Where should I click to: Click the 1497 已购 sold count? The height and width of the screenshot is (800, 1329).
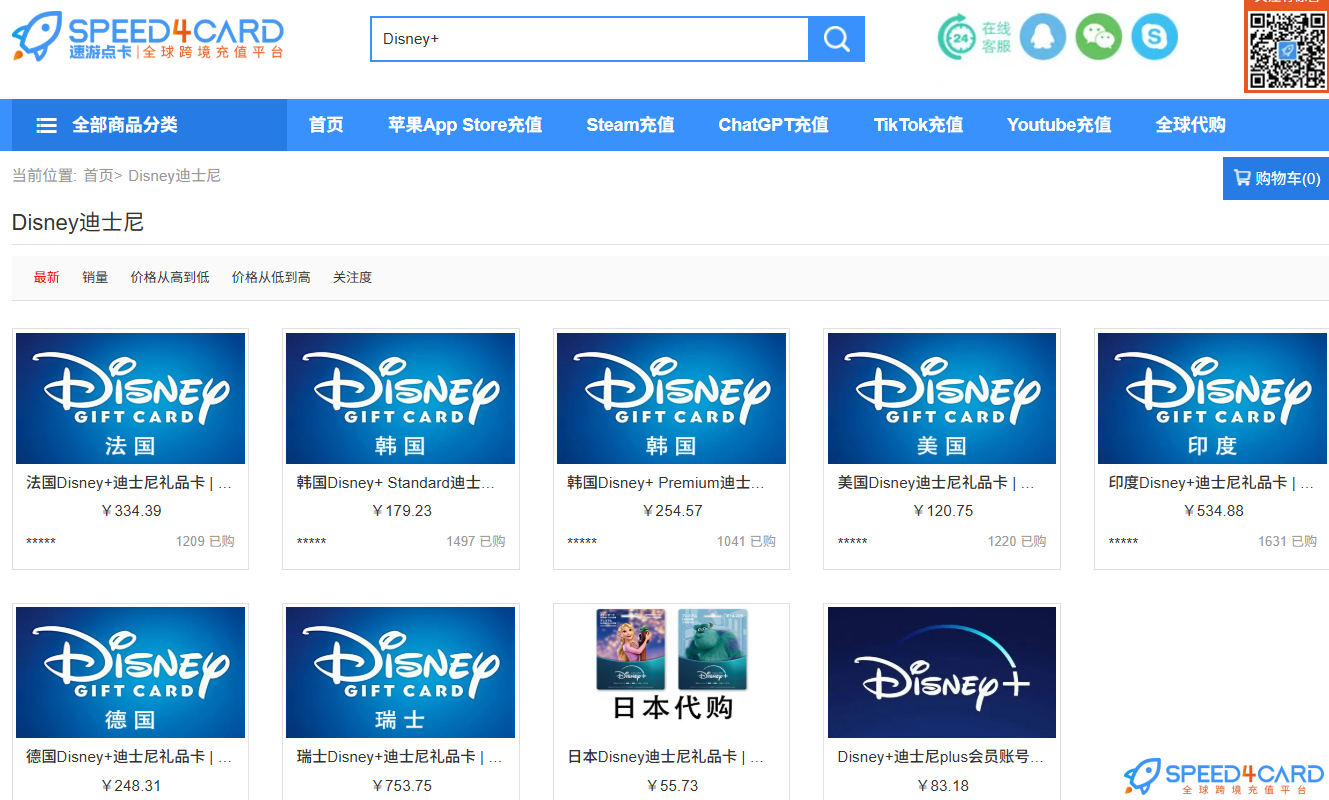(476, 541)
